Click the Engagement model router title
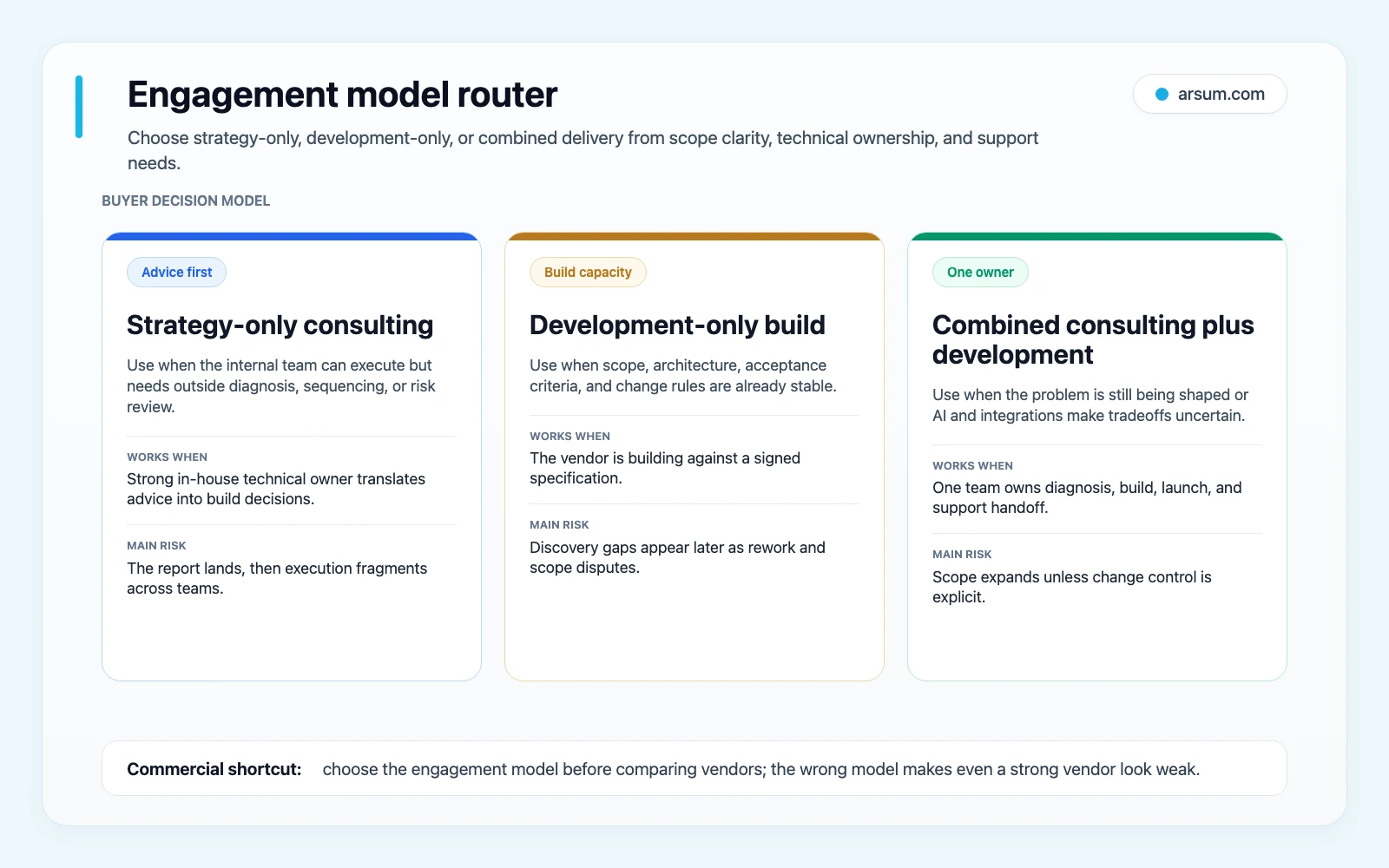Image resolution: width=1389 pixels, height=868 pixels. pos(342,95)
